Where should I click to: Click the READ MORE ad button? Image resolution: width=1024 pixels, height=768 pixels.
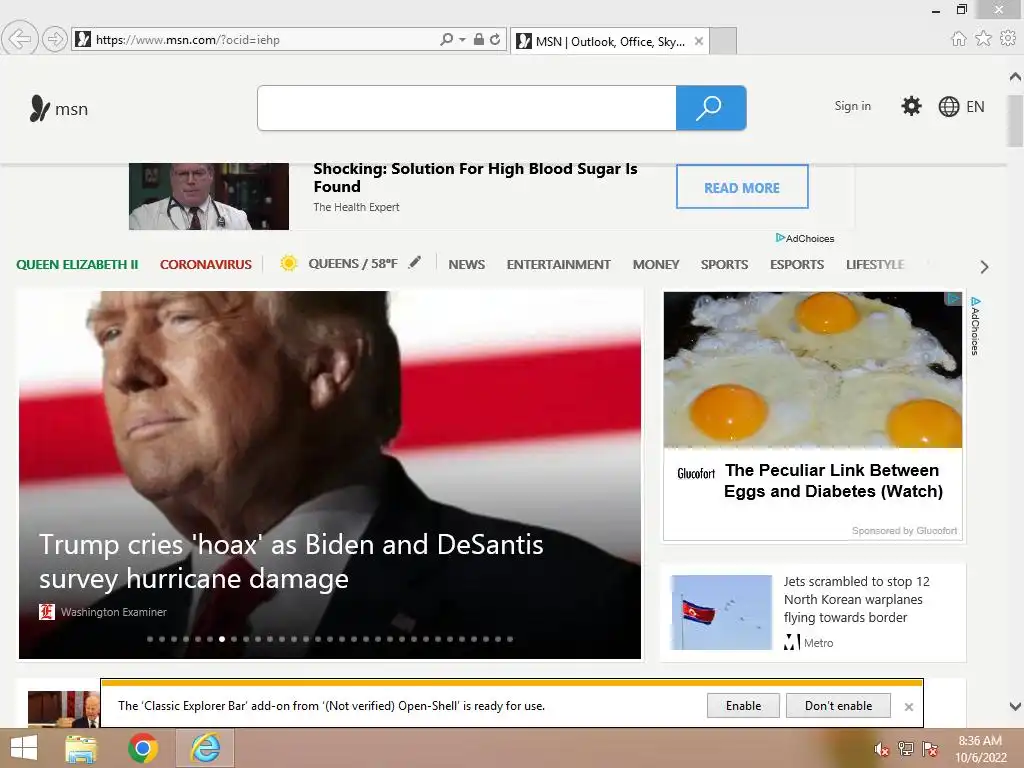[x=742, y=187]
